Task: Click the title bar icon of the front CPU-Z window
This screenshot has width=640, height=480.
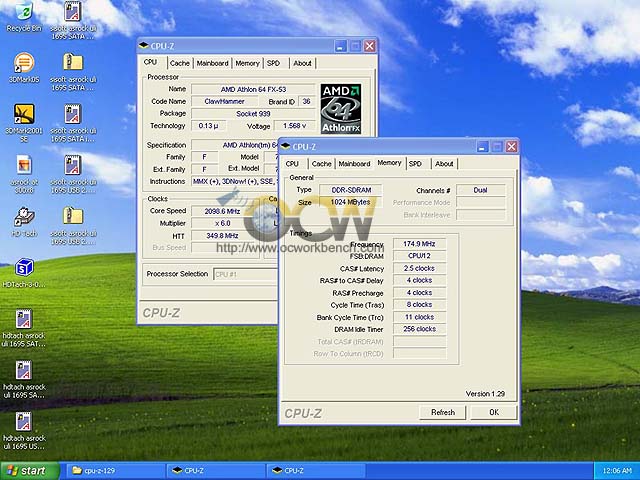Action: click(x=286, y=147)
